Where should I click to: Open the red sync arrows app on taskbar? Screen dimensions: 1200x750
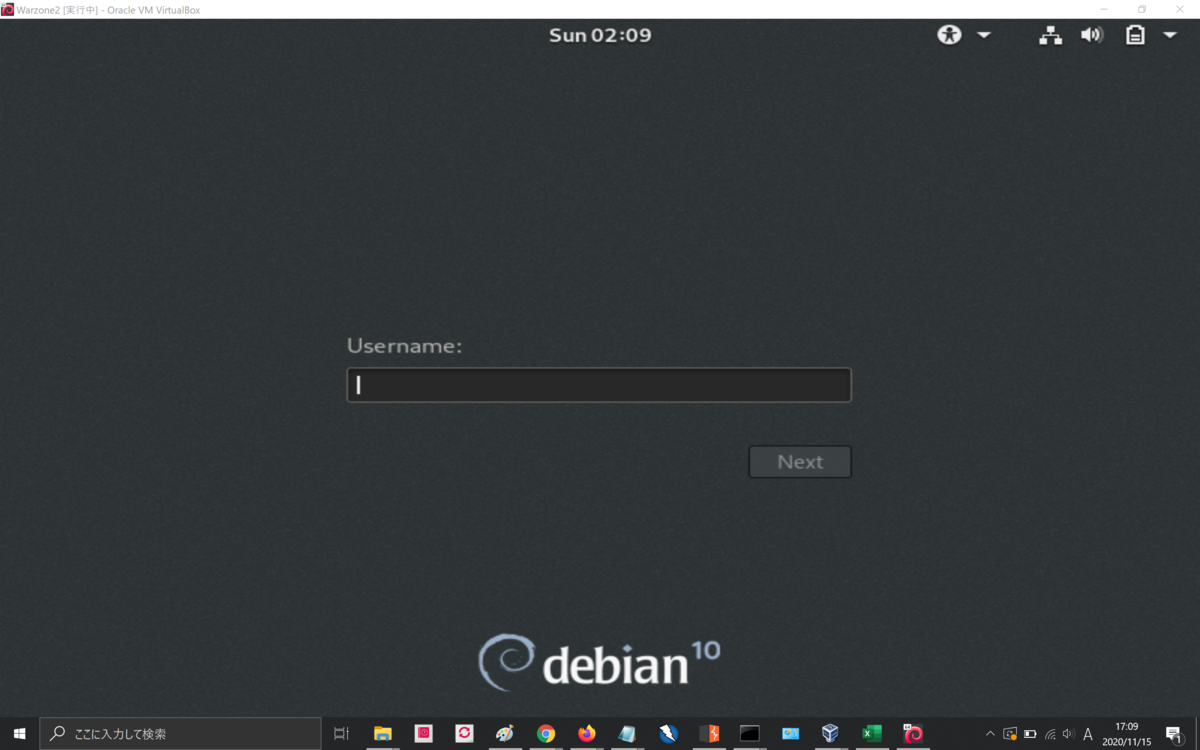[x=464, y=733]
